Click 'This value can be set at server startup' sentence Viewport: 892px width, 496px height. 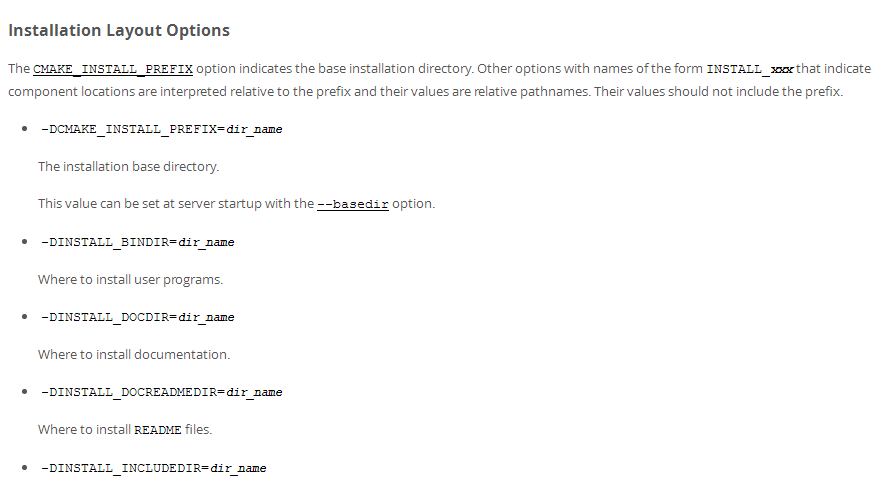237,204
